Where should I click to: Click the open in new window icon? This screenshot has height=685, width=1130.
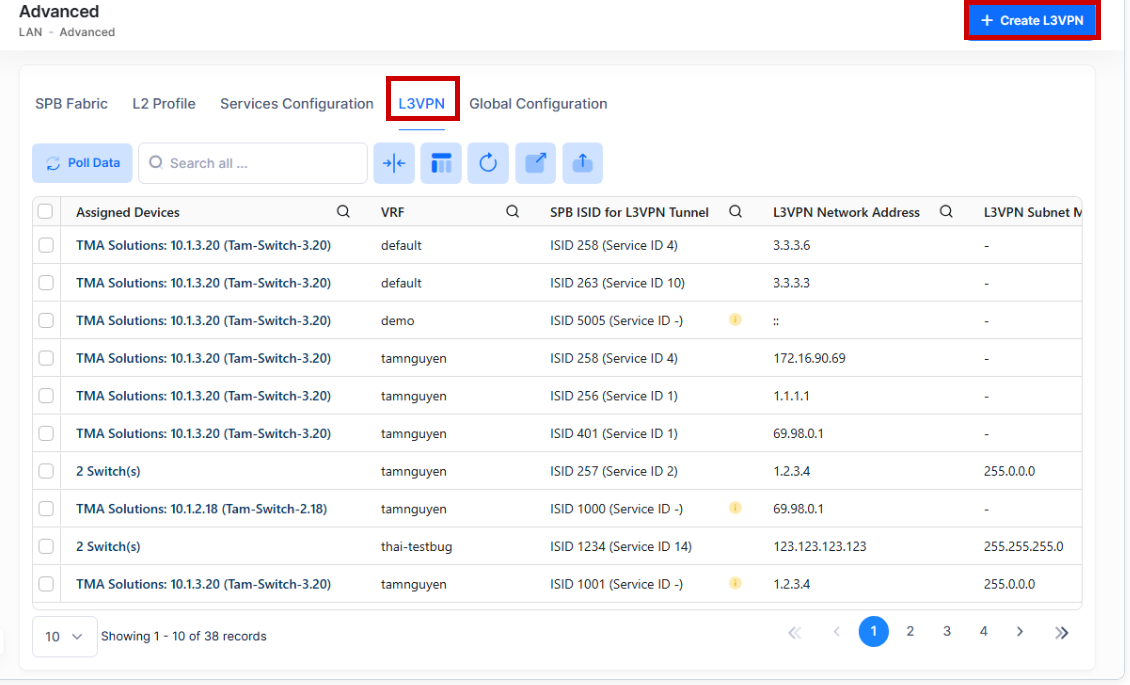point(535,164)
